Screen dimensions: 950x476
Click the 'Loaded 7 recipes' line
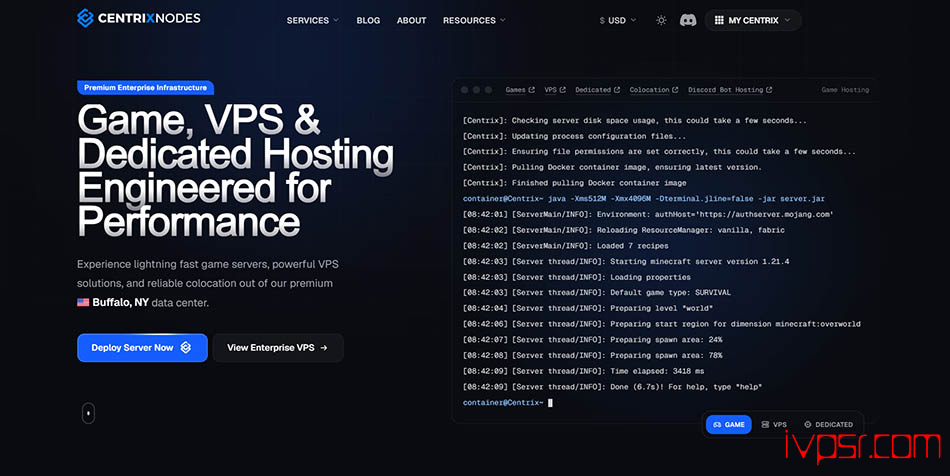click(x=566, y=246)
